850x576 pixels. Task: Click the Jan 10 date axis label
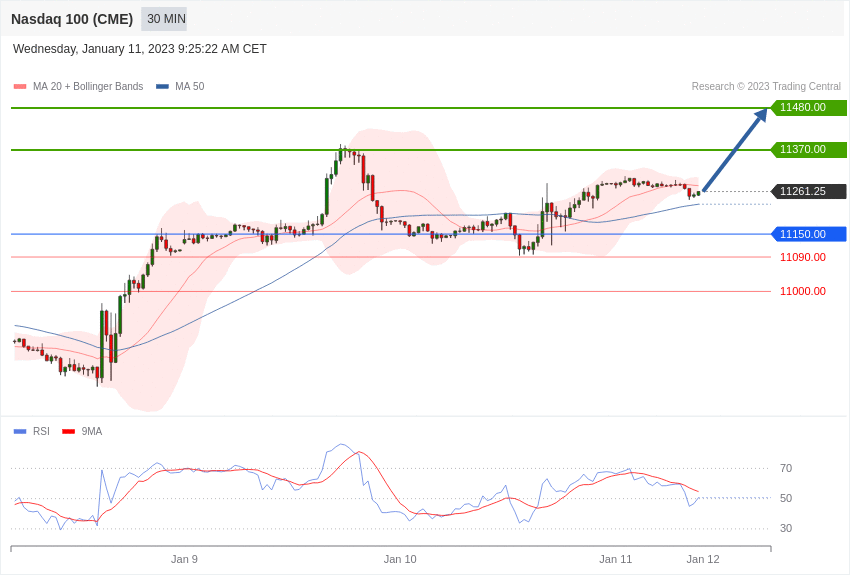tap(400, 559)
